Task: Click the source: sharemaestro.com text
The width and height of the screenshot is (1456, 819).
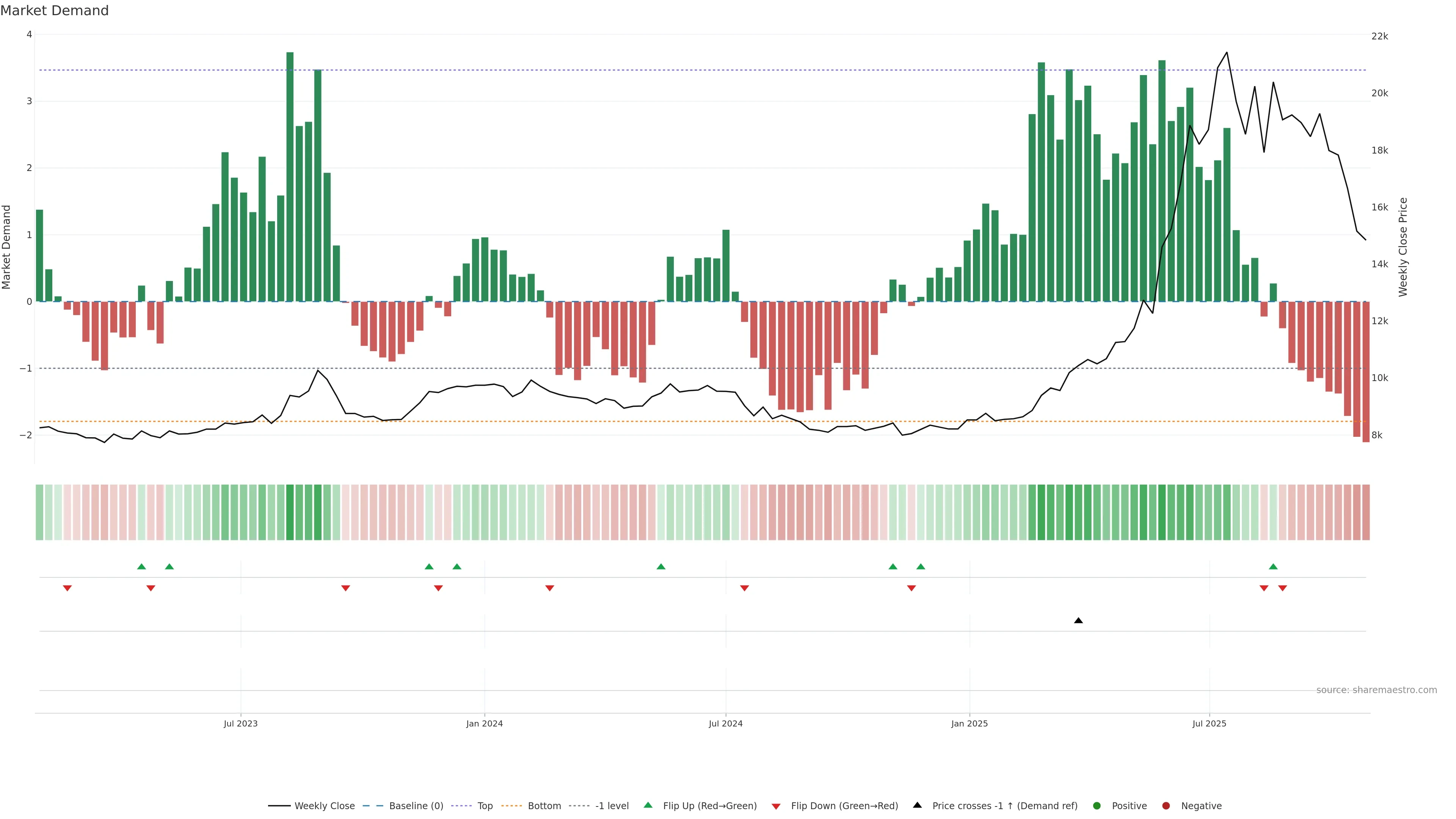Action: 1376,690
